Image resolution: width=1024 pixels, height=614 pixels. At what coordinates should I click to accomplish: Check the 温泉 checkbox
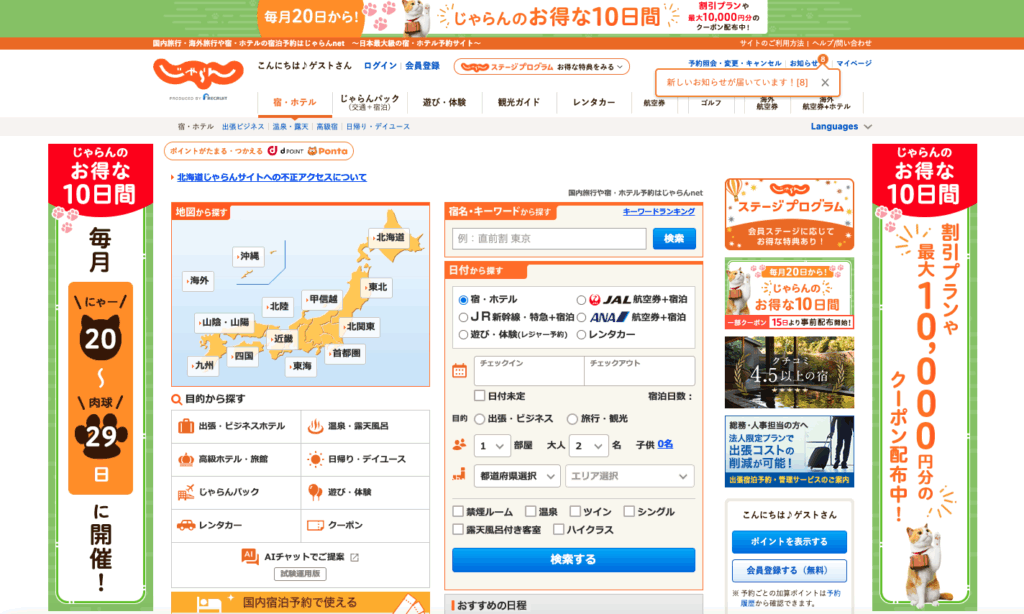point(530,511)
